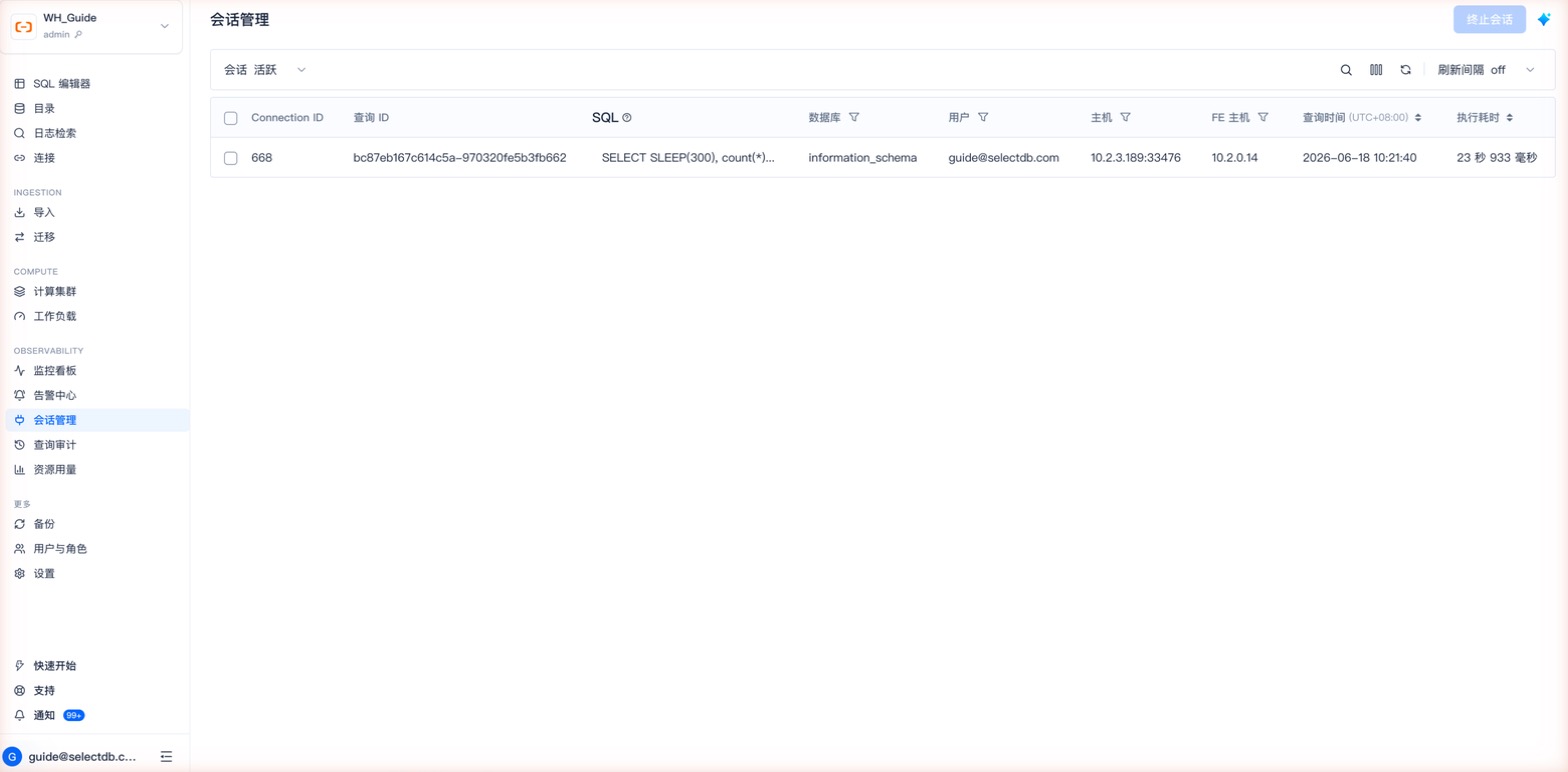Click the 用户 column filter icon

pos(983,117)
